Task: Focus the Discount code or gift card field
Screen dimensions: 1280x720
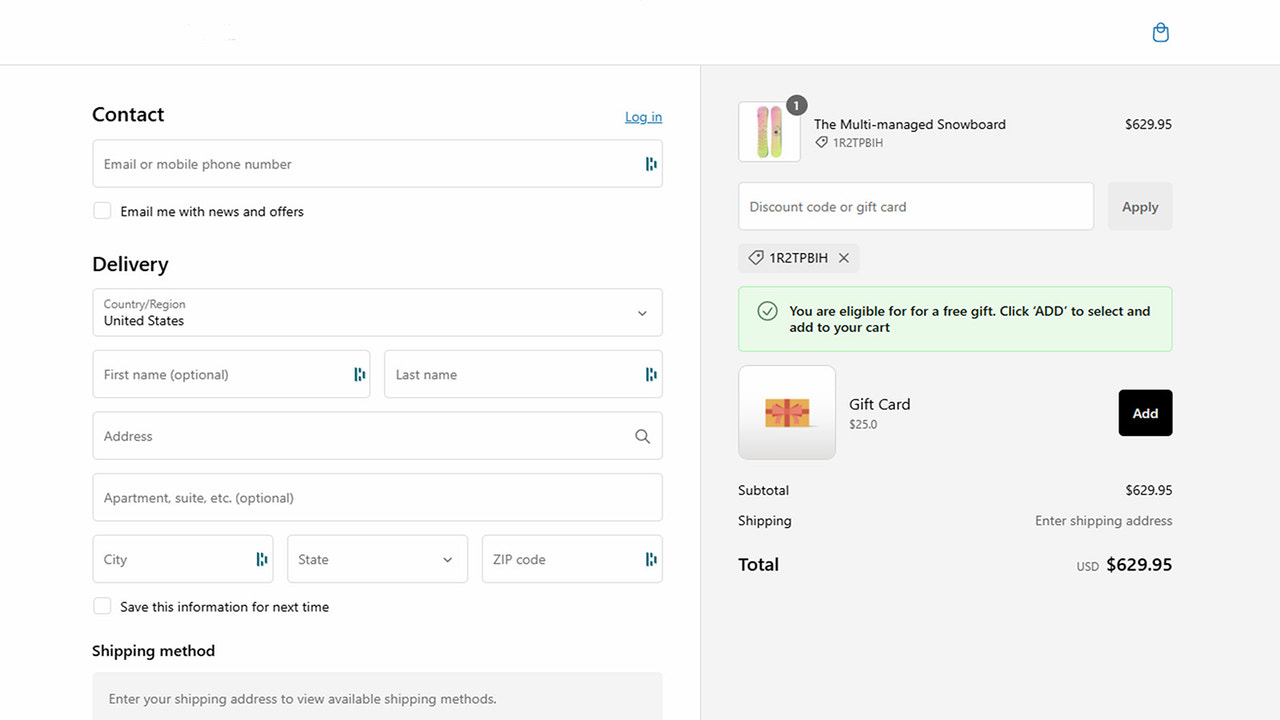Action: pyautogui.click(x=916, y=207)
